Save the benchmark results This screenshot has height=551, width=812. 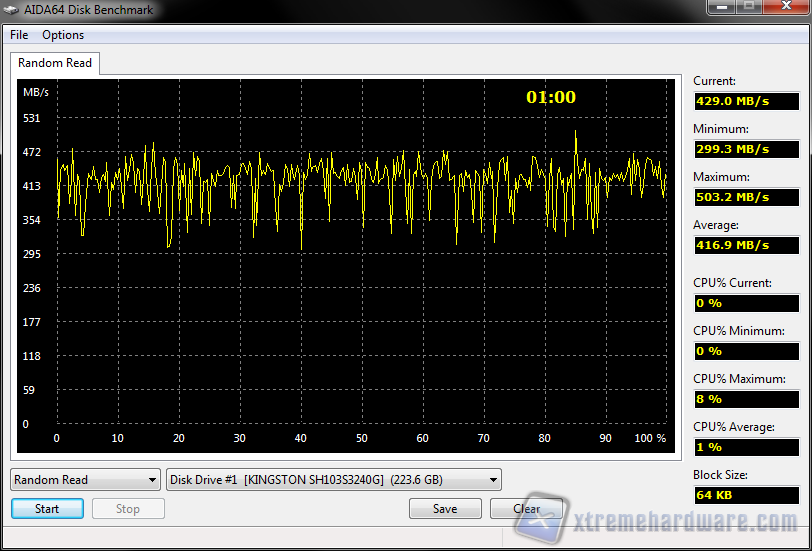point(445,509)
